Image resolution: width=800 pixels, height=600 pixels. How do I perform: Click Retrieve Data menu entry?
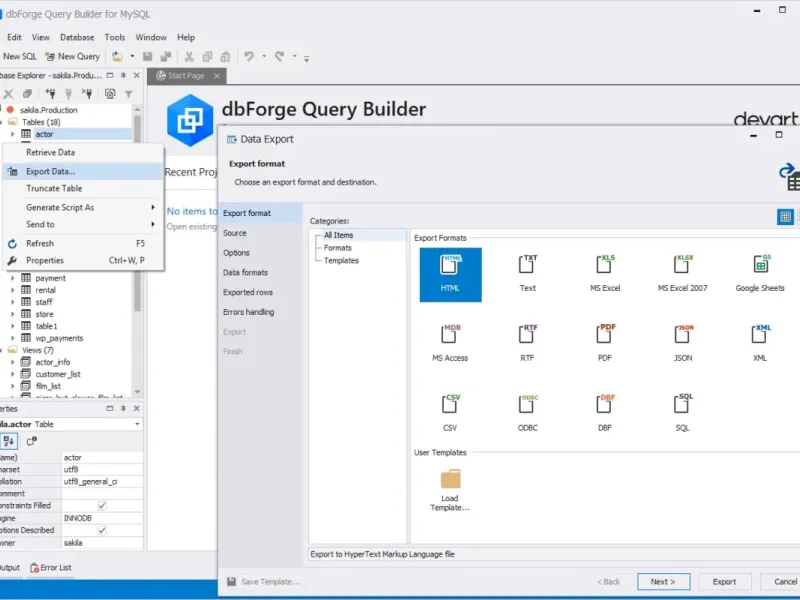[x=84, y=153]
